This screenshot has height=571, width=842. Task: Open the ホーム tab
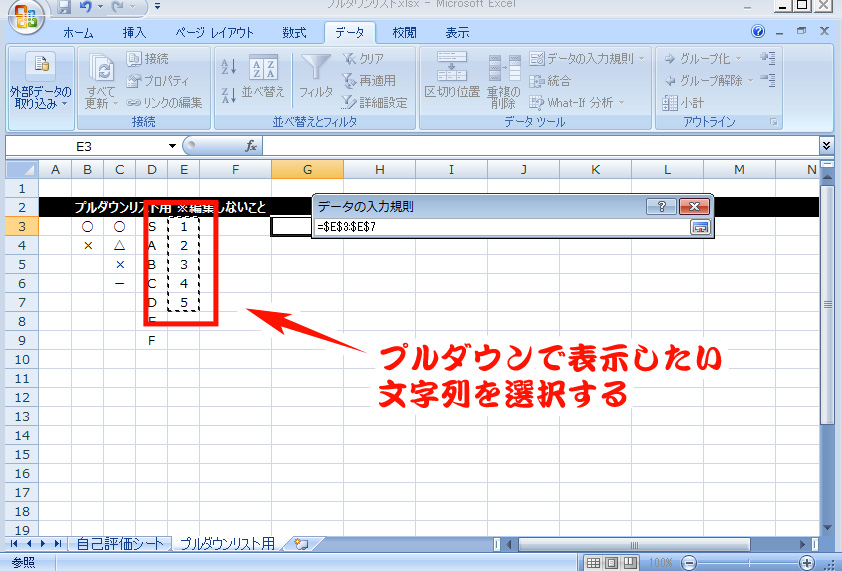pyautogui.click(x=78, y=33)
